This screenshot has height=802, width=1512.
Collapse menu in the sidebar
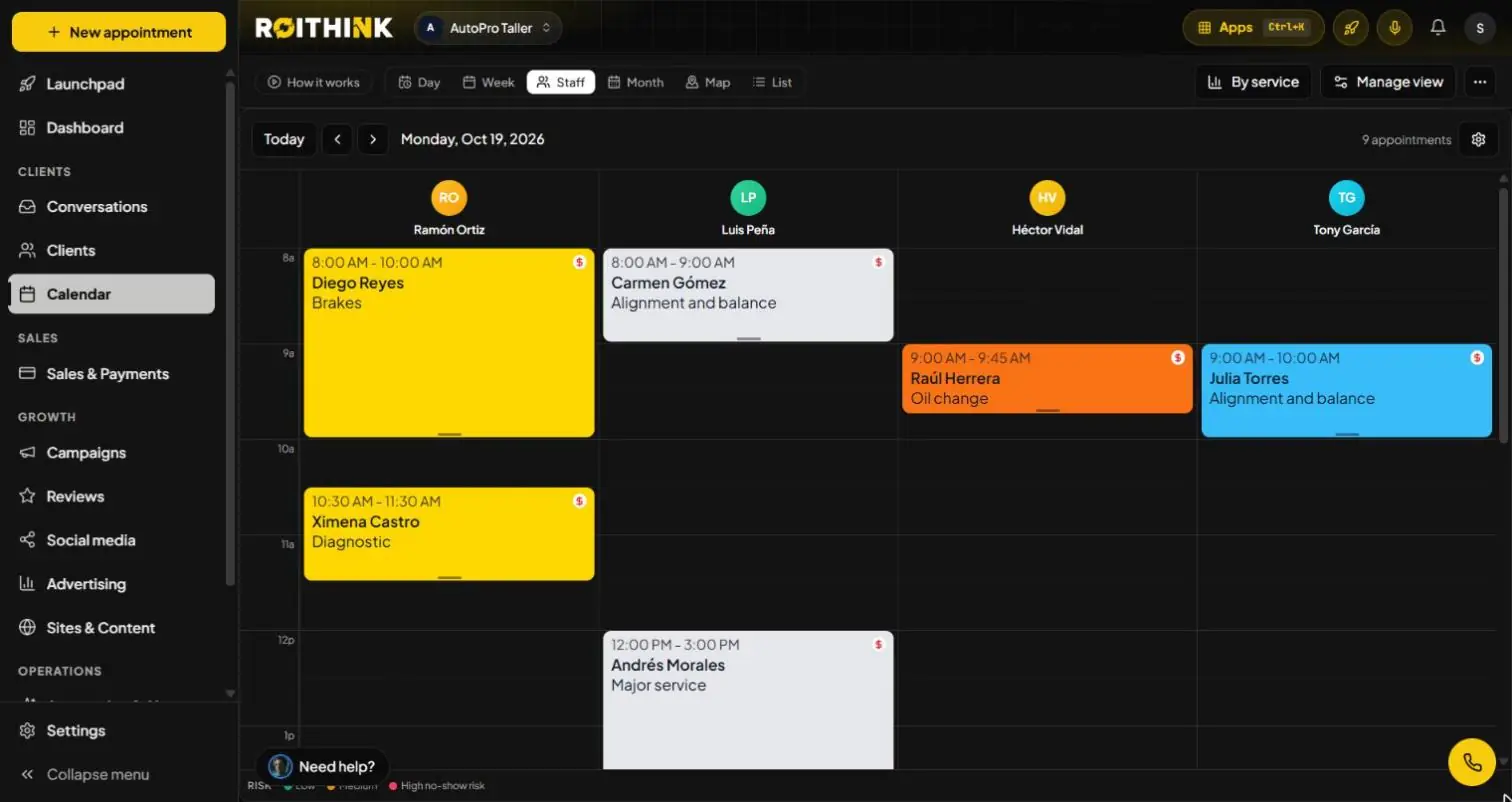pos(85,774)
